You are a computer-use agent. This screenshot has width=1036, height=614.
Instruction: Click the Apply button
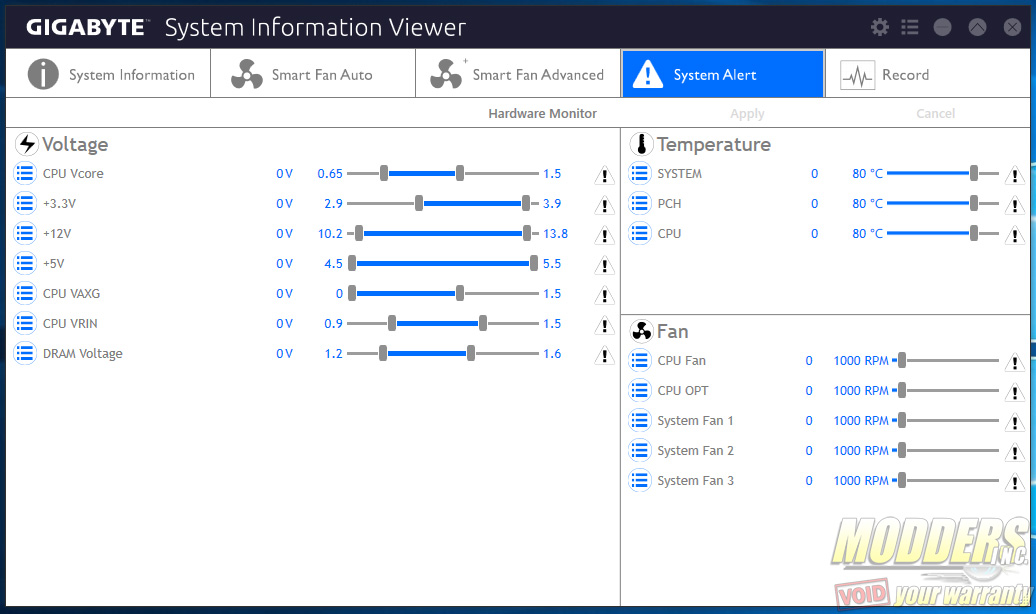pos(747,114)
